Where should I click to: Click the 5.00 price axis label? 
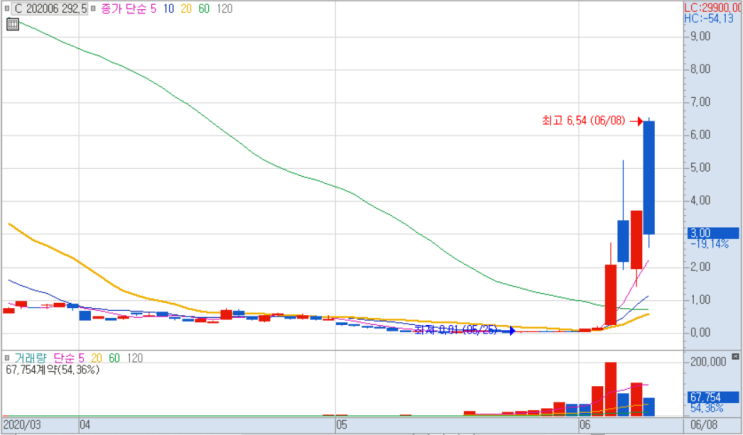(700, 168)
